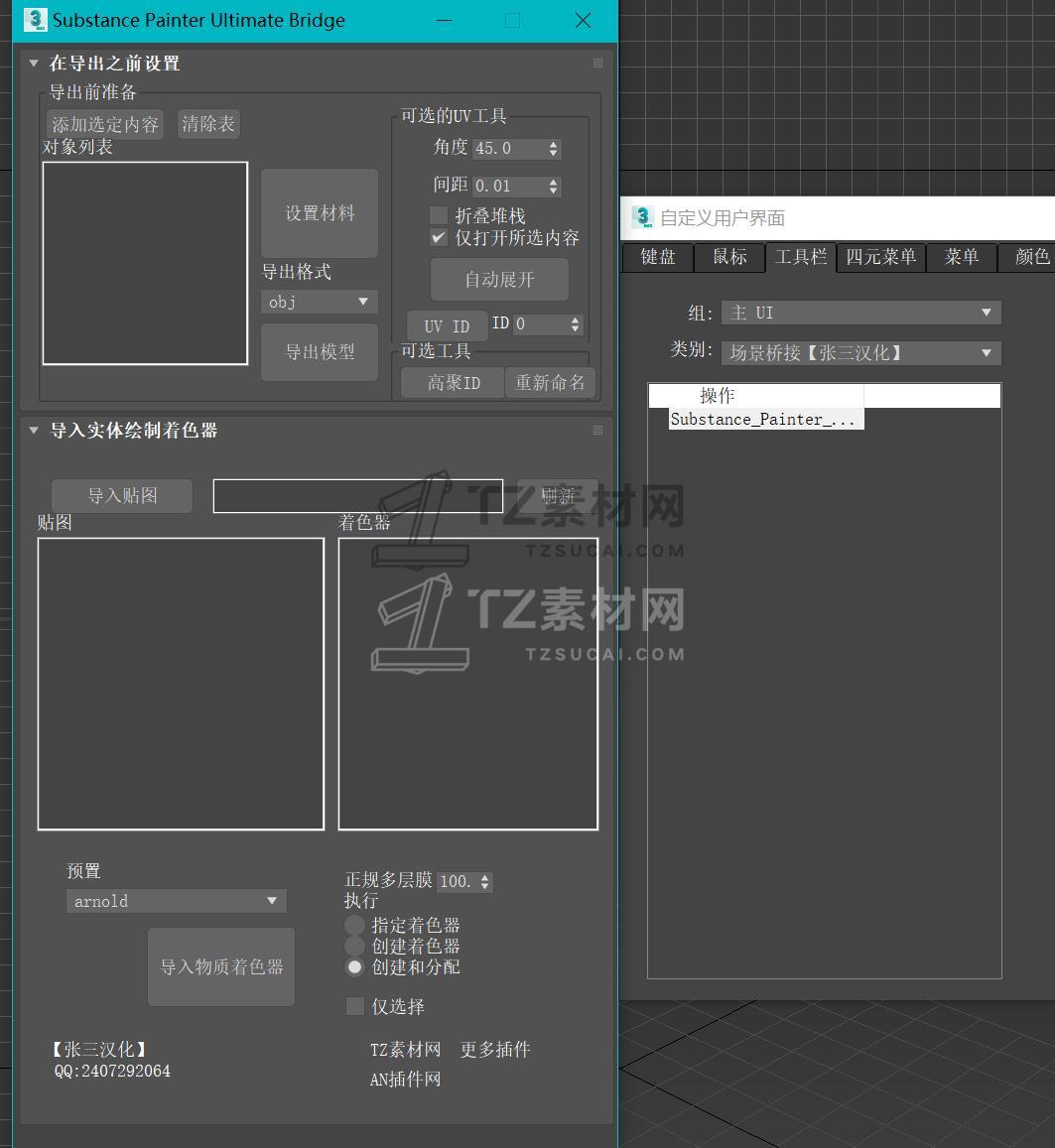Click the 正规多层膜 value field
Image resolution: width=1055 pixels, height=1148 pixels.
point(457,881)
